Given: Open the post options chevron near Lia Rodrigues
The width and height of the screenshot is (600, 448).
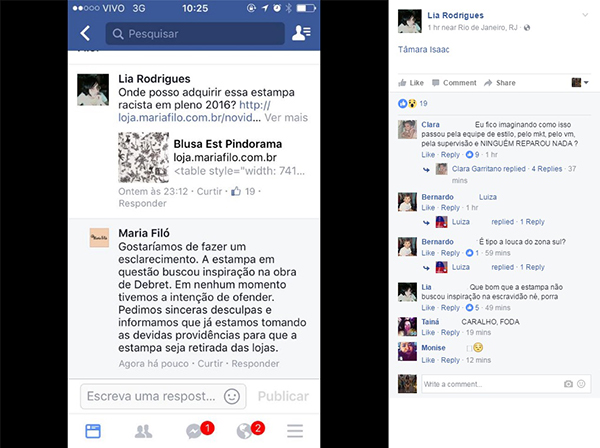Looking at the screenshot, I should pyautogui.click(x=585, y=15).
